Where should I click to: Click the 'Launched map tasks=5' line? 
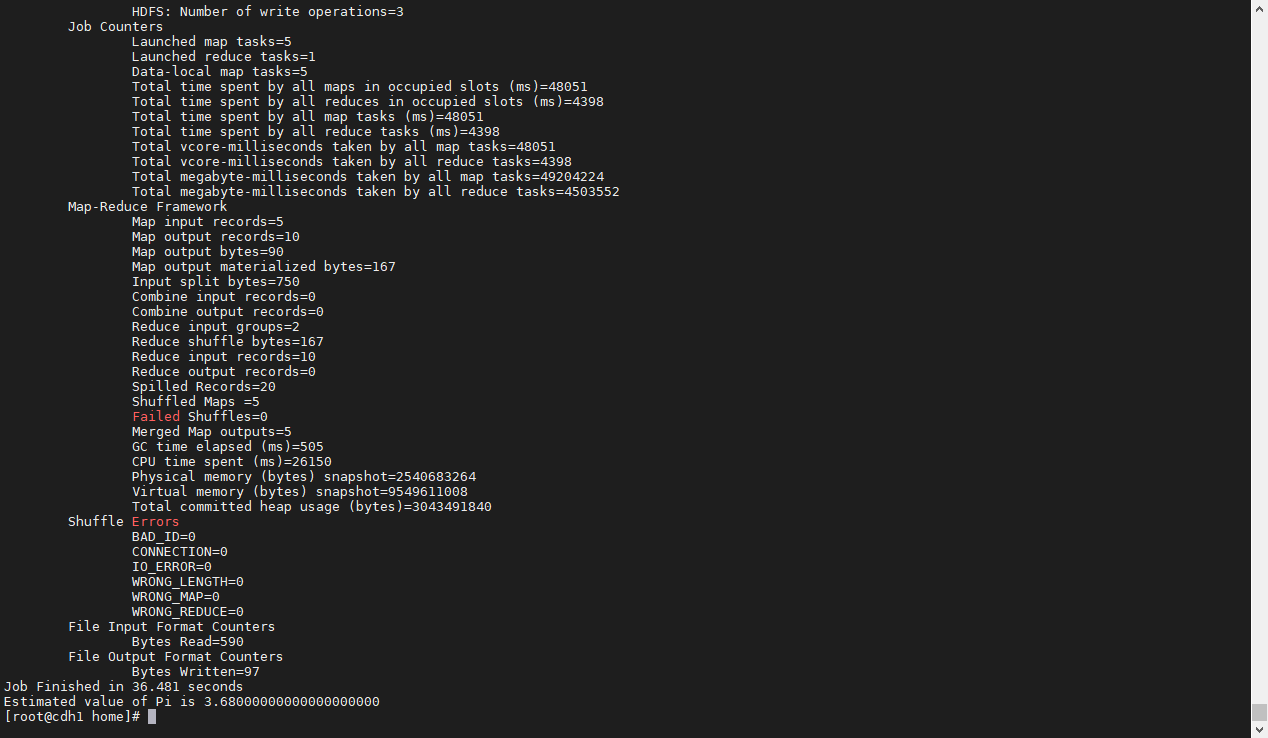pyautogui.click(x=212, y=42)
